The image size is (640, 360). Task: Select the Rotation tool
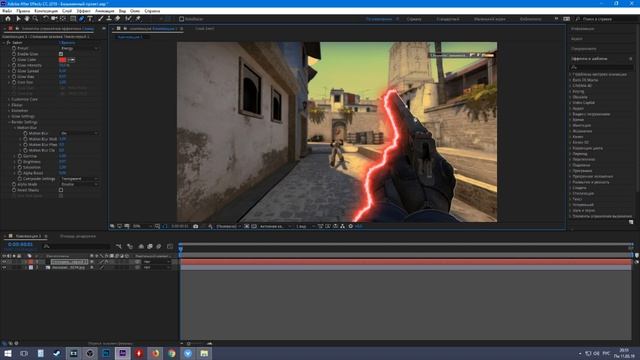pyautogui.click(x=45, y=19)
